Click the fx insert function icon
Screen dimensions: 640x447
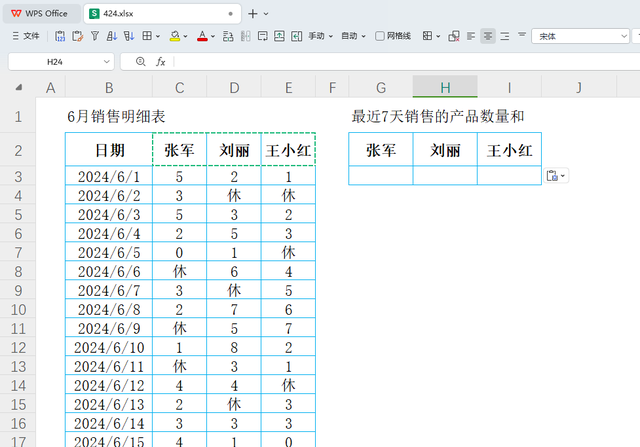click(x=160, y=62)
